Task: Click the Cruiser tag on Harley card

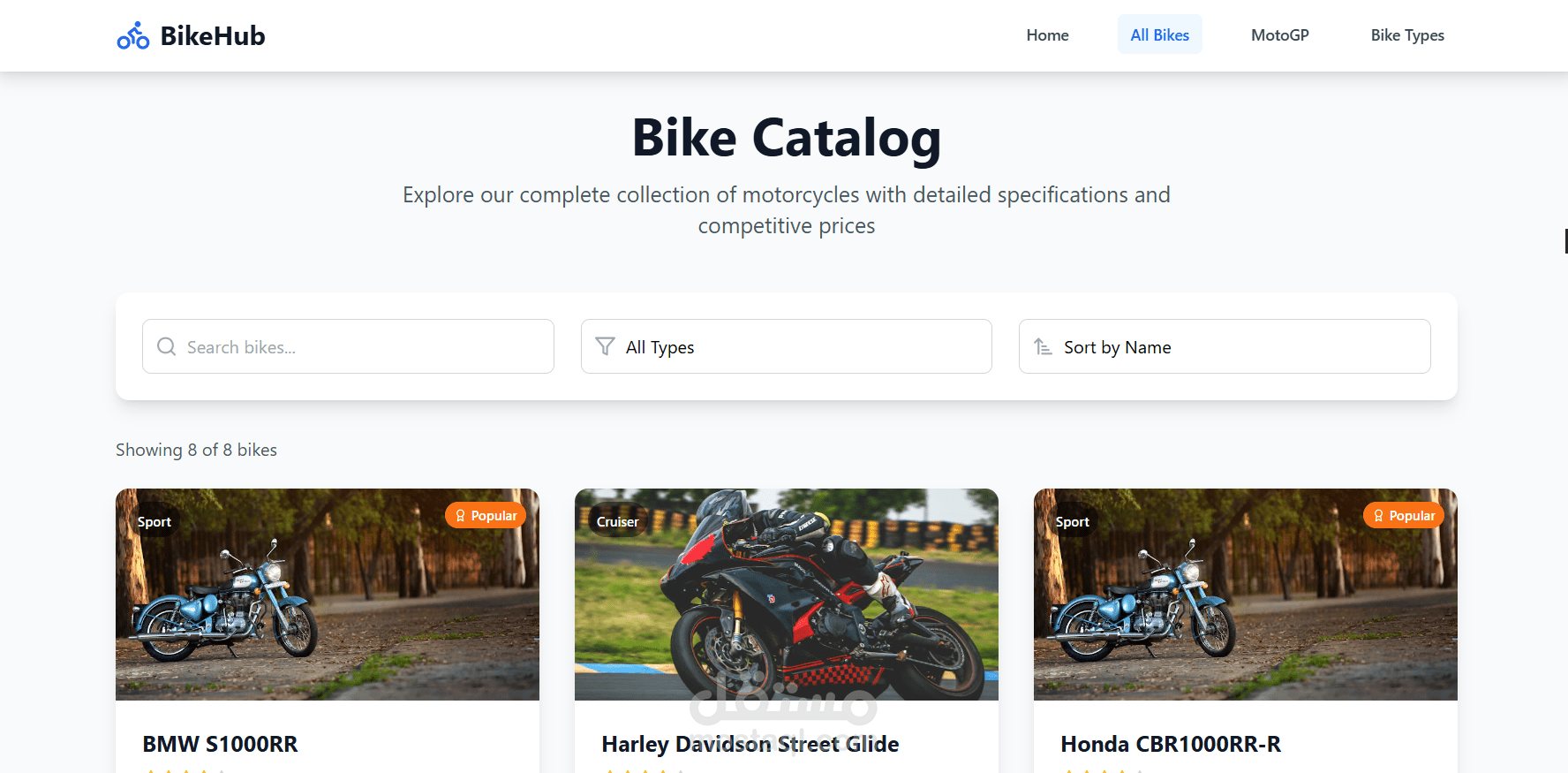Action: (x=617, y=522)
